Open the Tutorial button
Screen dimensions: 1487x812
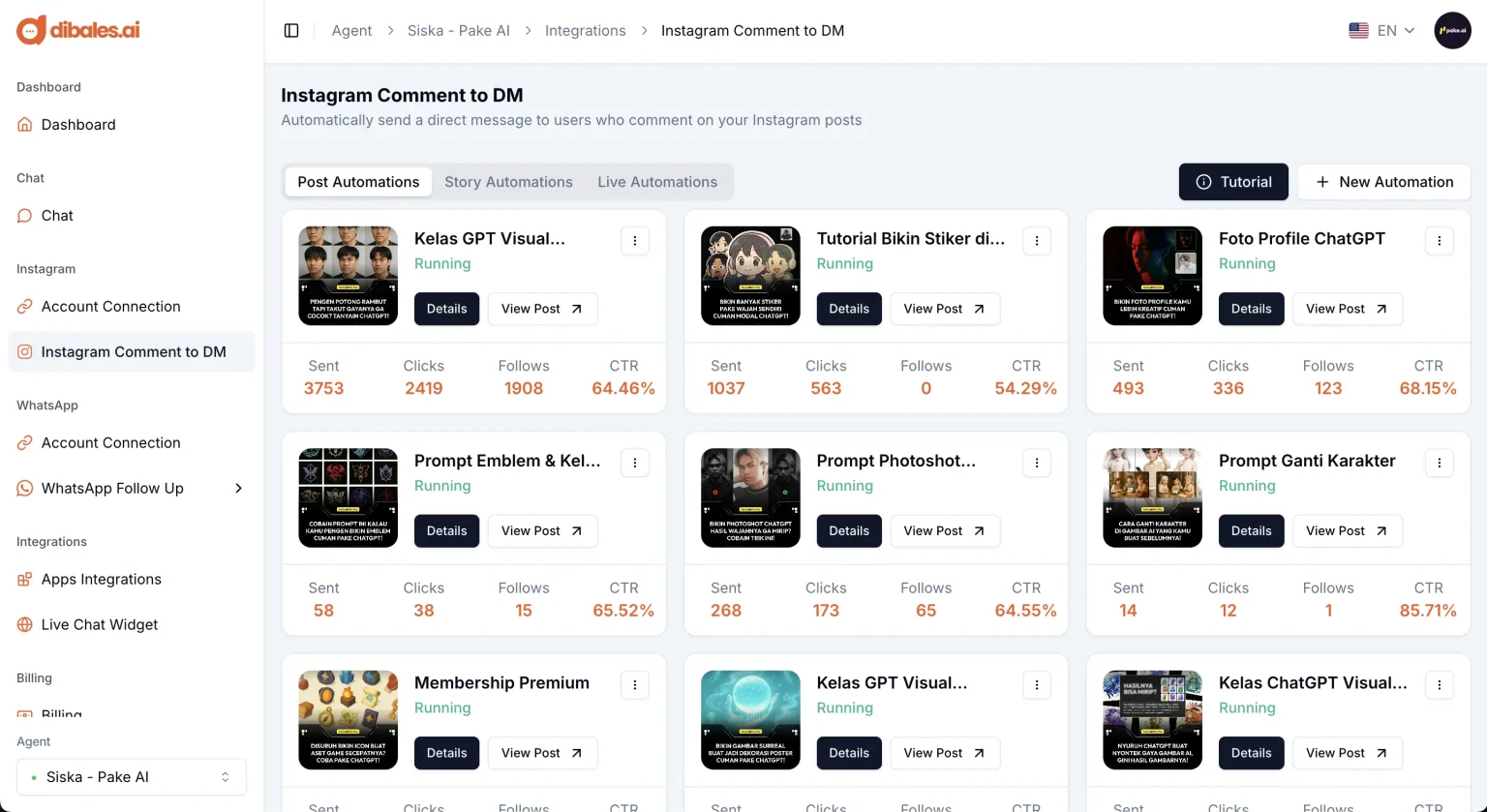[1233, 182]
